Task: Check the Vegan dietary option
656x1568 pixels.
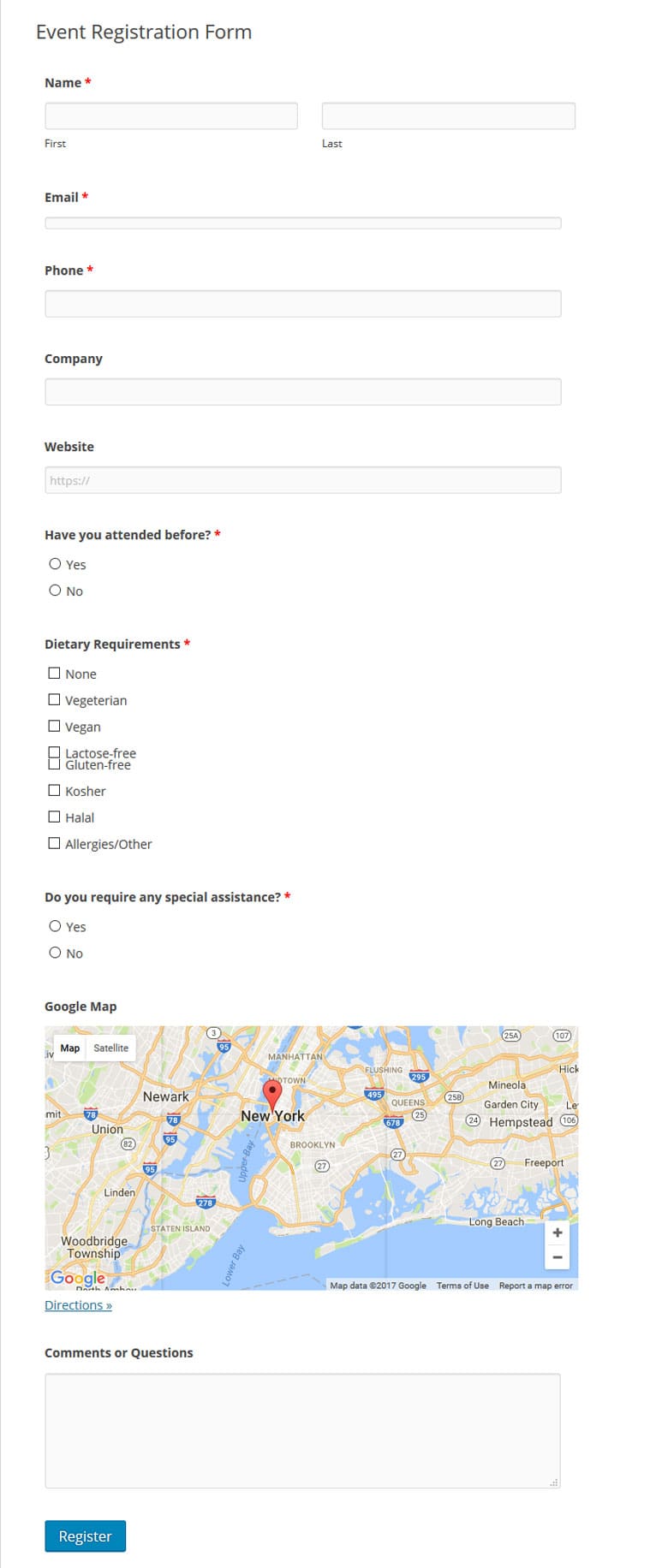Action: pos(54,725)
